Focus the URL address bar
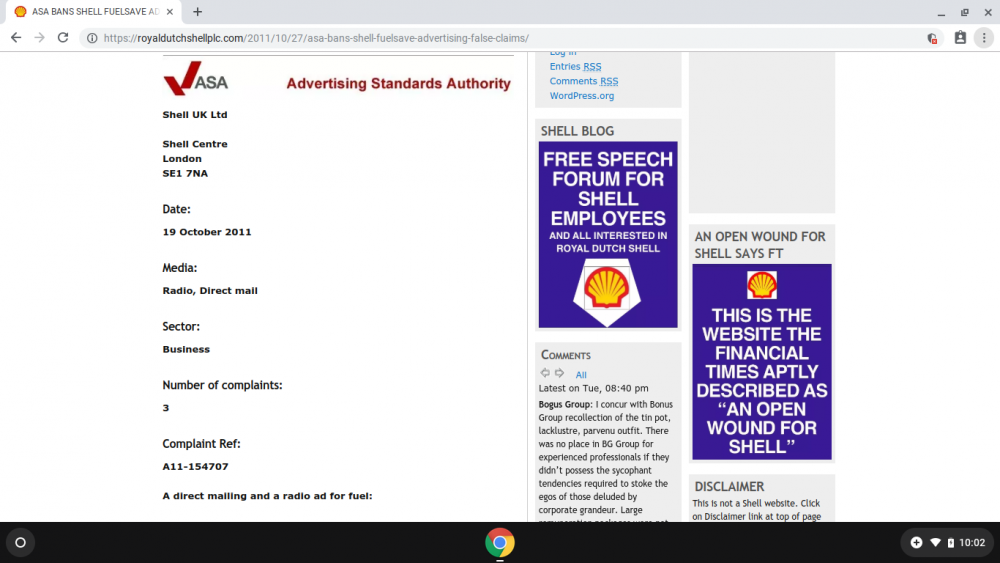 click(x=510, y=38)
